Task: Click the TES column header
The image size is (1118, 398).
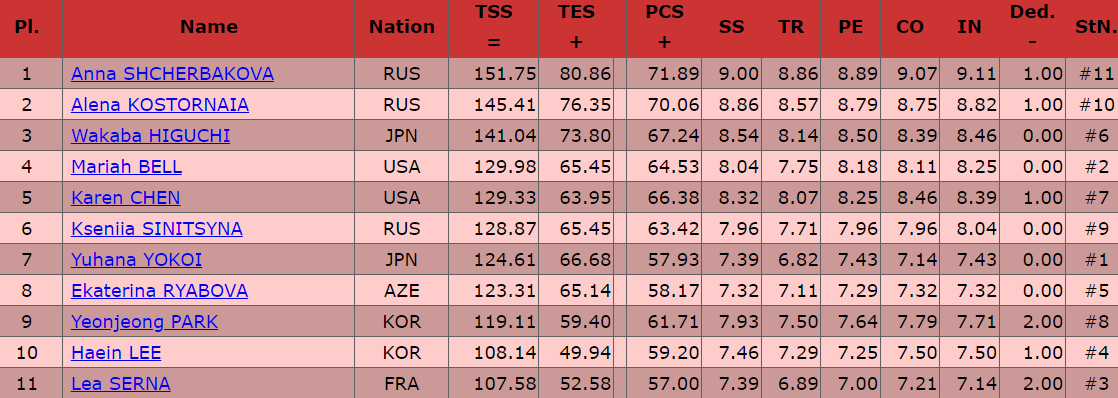Action: pos(576,27)
